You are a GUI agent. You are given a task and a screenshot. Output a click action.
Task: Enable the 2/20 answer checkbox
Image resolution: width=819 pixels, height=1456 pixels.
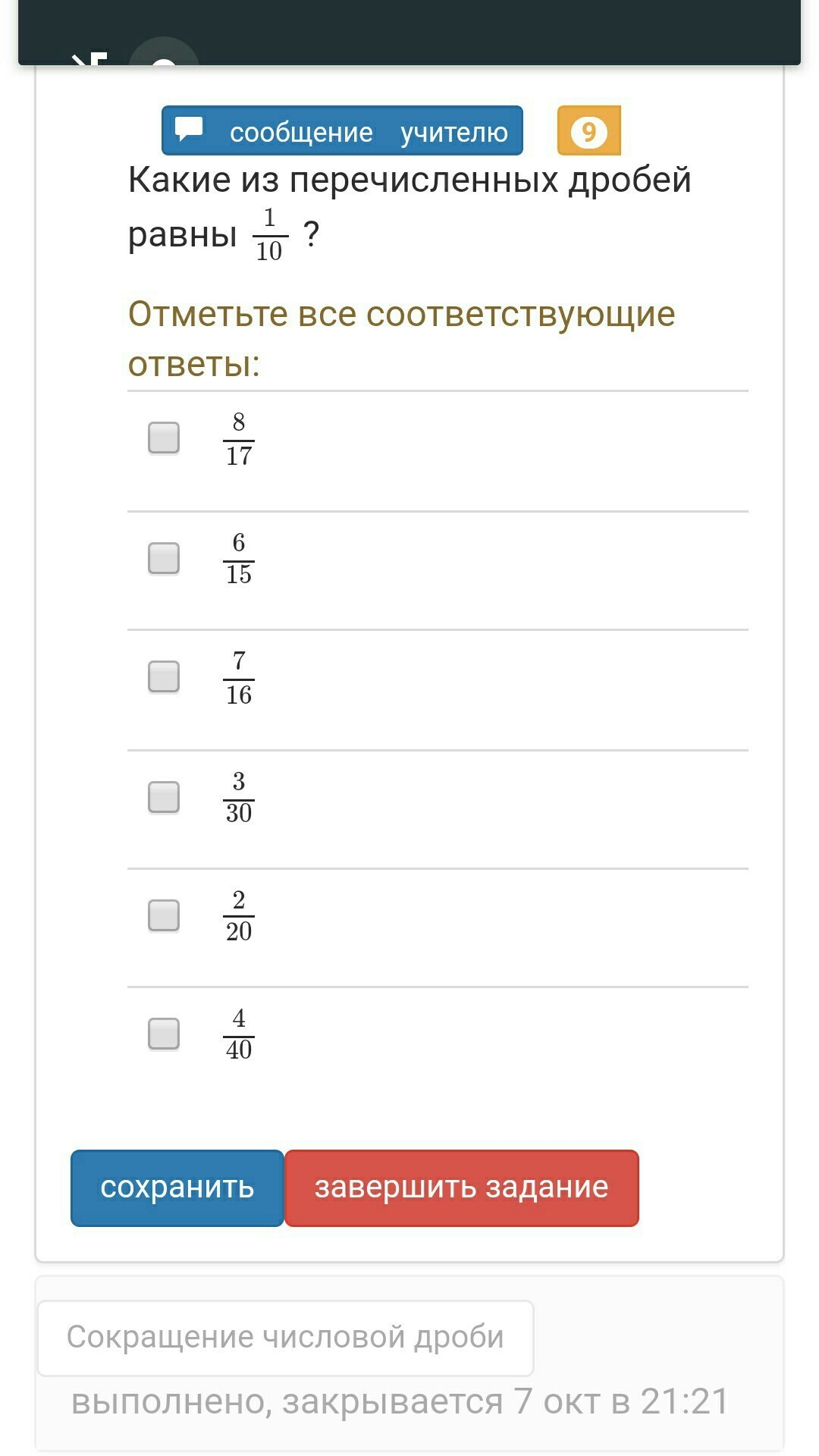[164, 915]
